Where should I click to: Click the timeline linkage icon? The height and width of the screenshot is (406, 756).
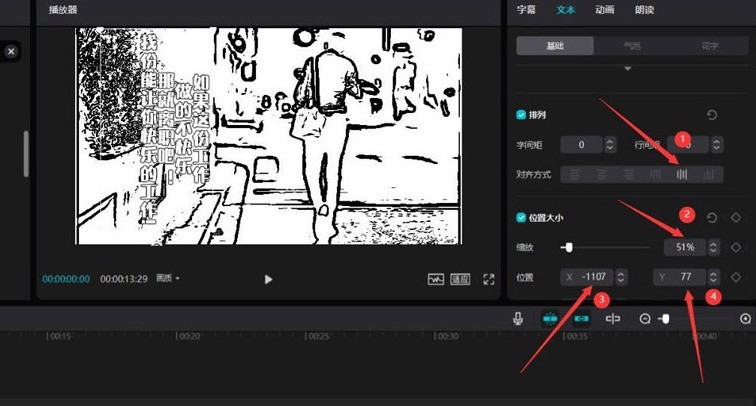581,318
